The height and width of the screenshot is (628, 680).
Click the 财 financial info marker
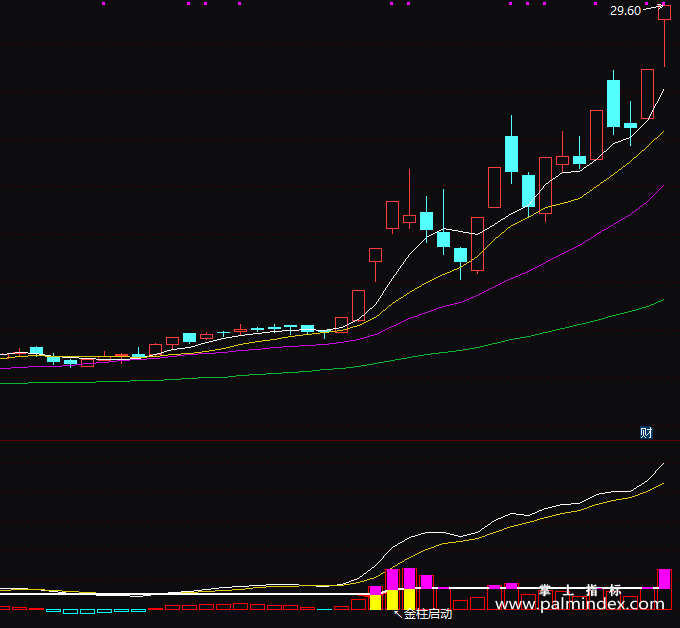click(x=646, y=432)
